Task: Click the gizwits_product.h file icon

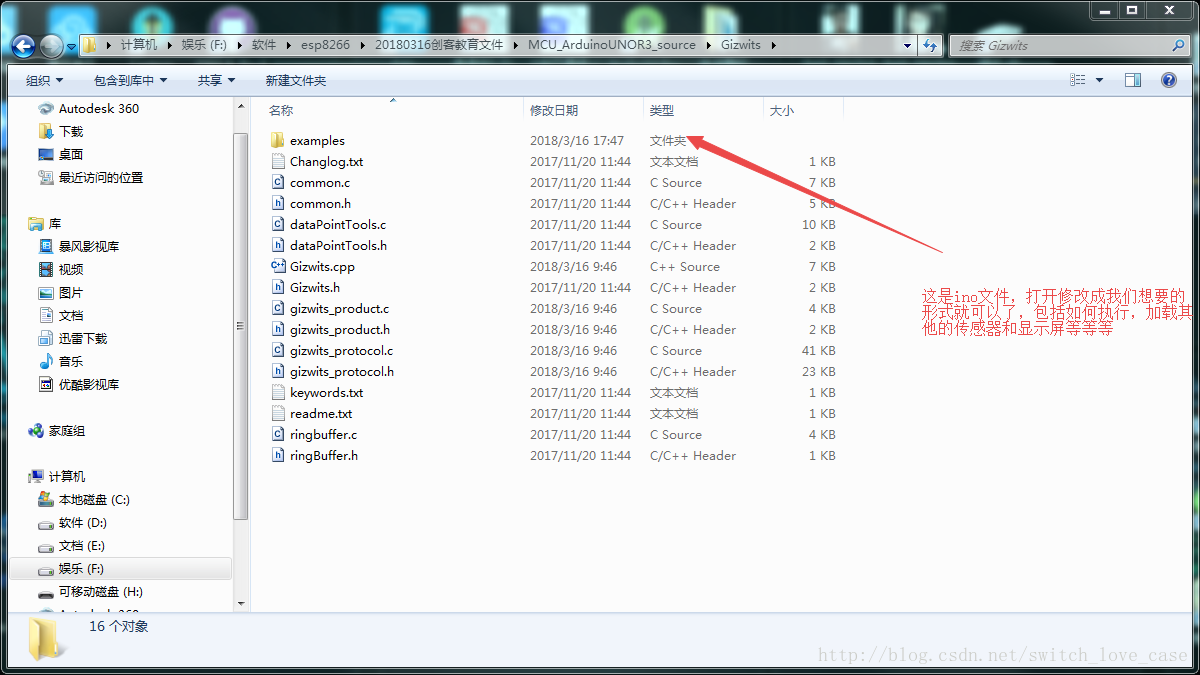Action: coord(278,329)
